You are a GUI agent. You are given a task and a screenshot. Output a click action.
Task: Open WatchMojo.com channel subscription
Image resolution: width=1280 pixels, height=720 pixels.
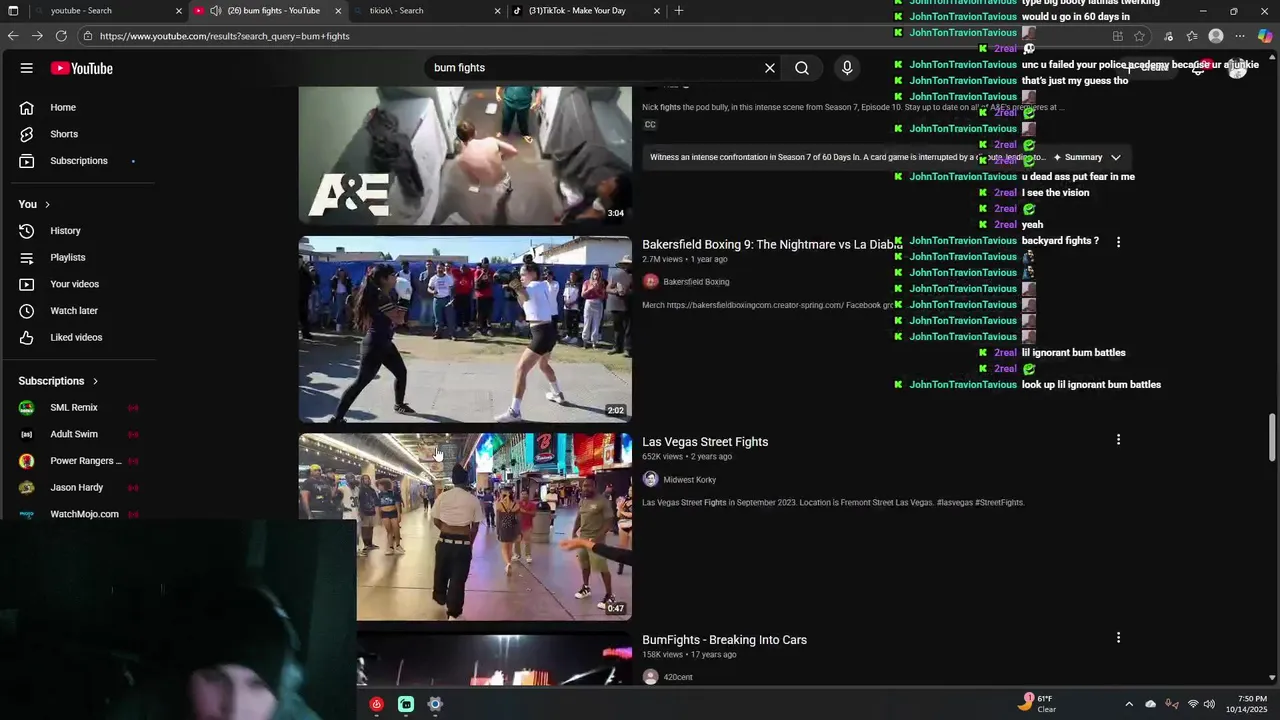84,514
